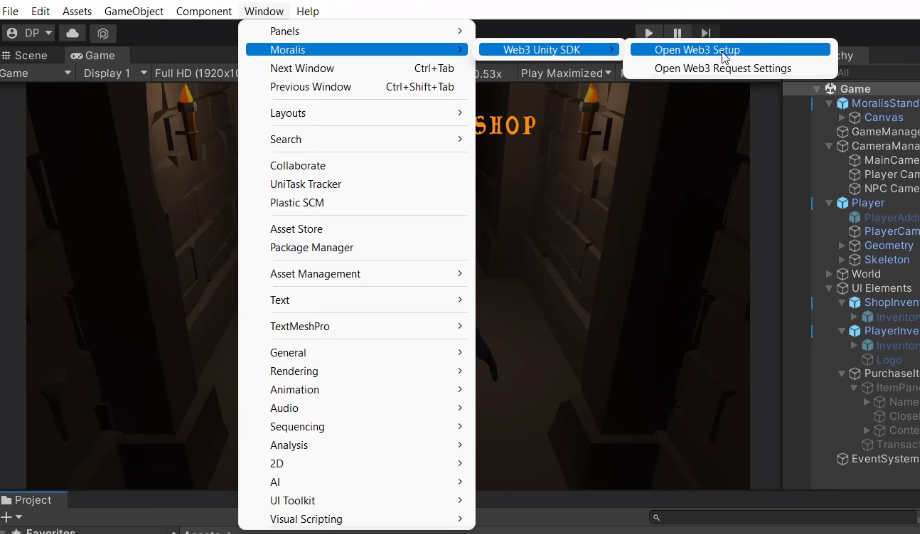Screen dimensions: 920x534
Task: Click the Player prefab cube icon
Action: tap(843, 203)
